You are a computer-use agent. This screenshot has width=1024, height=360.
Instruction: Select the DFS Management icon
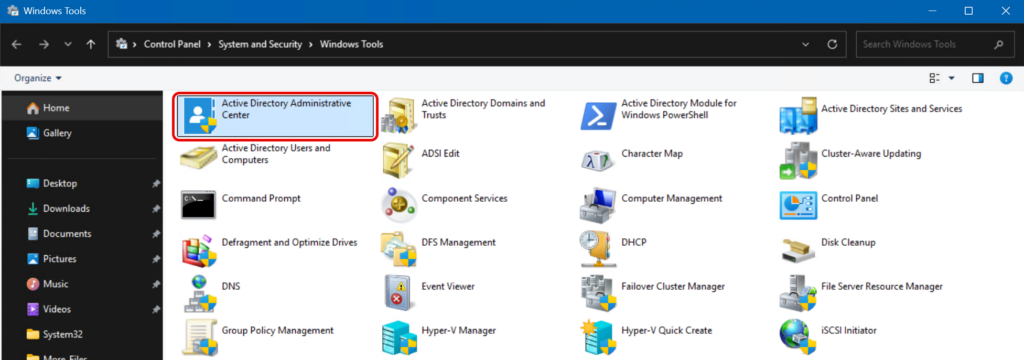click(399, 249)
